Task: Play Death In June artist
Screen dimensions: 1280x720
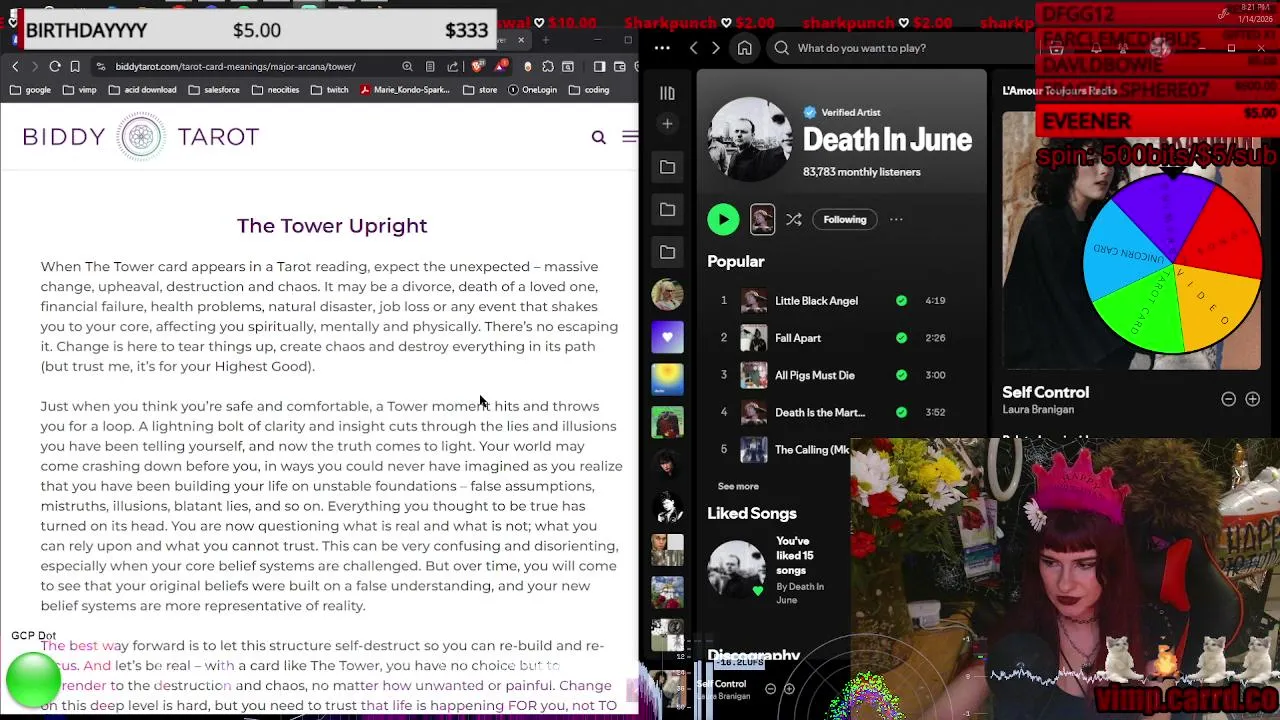Action: (723, 219)
